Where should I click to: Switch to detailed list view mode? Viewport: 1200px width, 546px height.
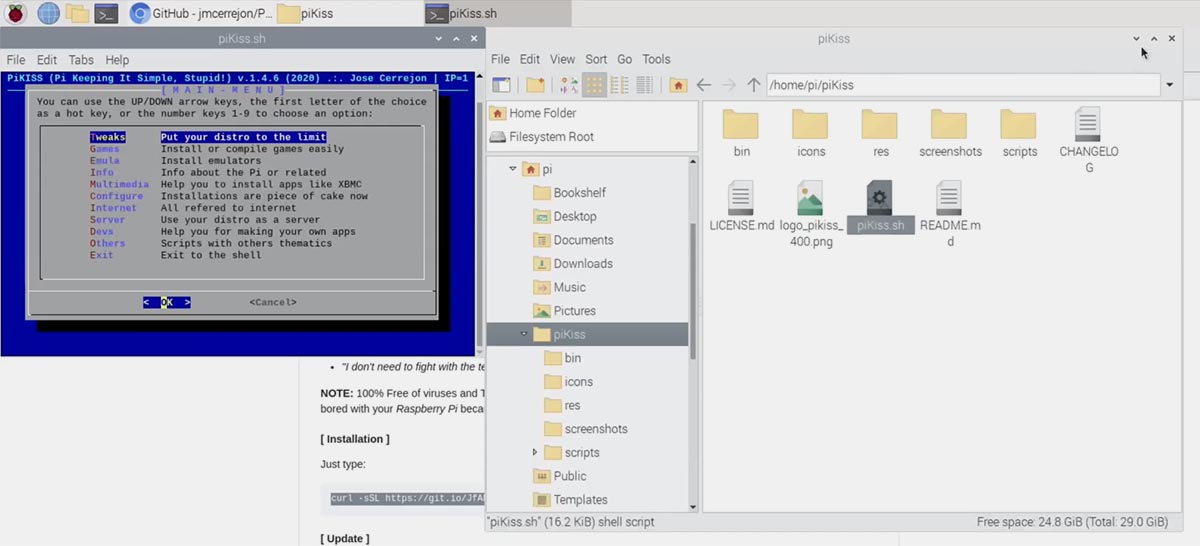645,86
